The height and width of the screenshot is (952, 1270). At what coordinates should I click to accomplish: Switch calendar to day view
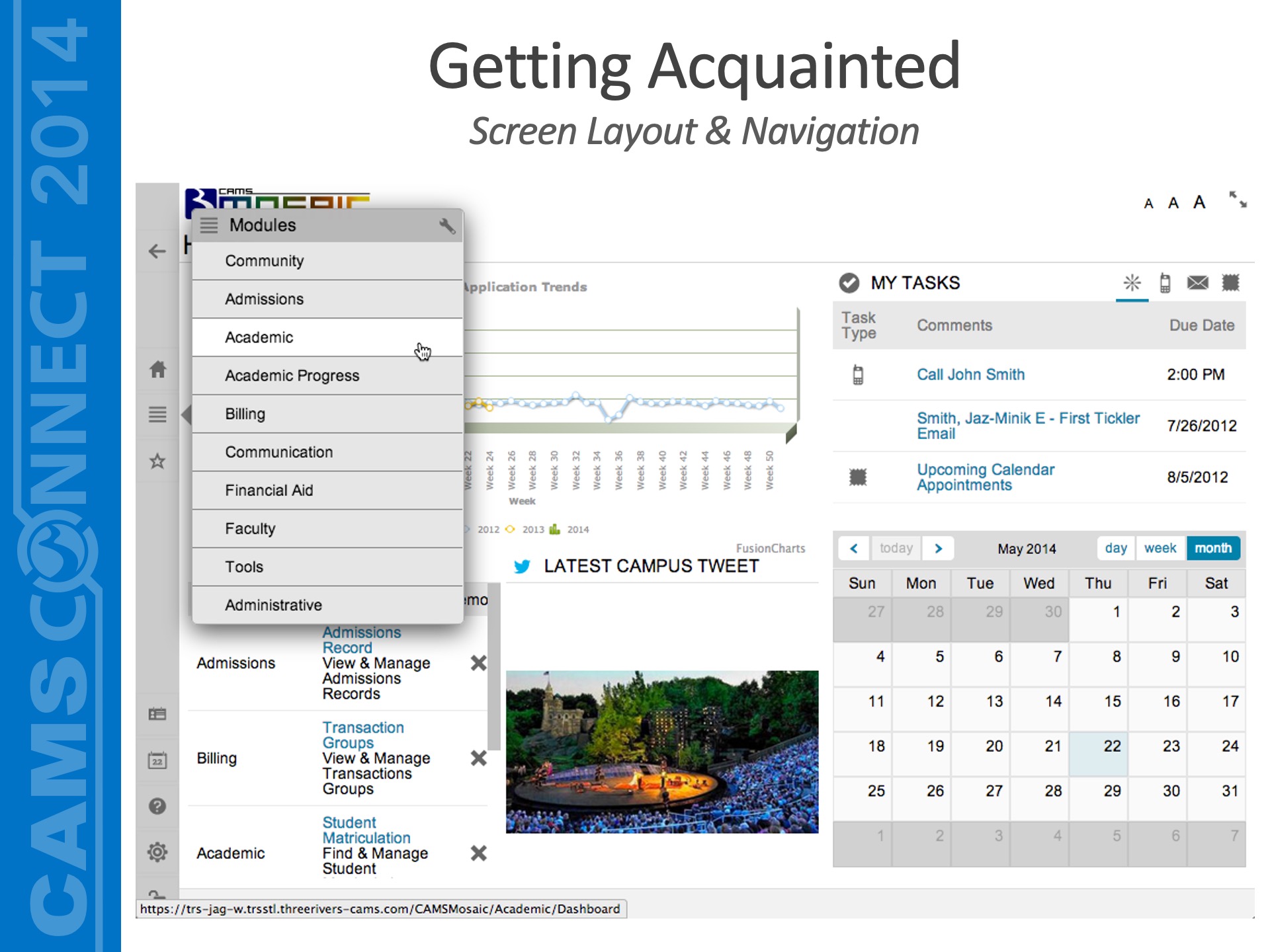click(1116, 548)
